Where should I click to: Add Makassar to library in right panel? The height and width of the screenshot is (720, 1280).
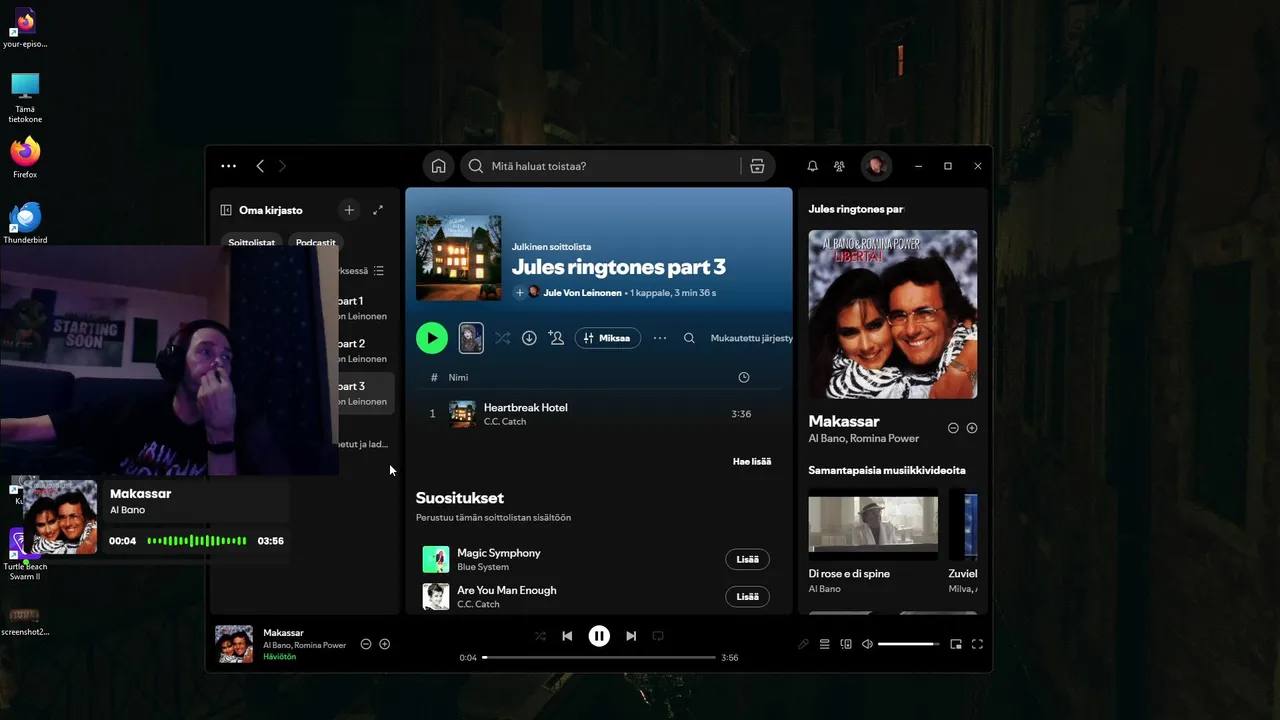(x=972, y=428)
